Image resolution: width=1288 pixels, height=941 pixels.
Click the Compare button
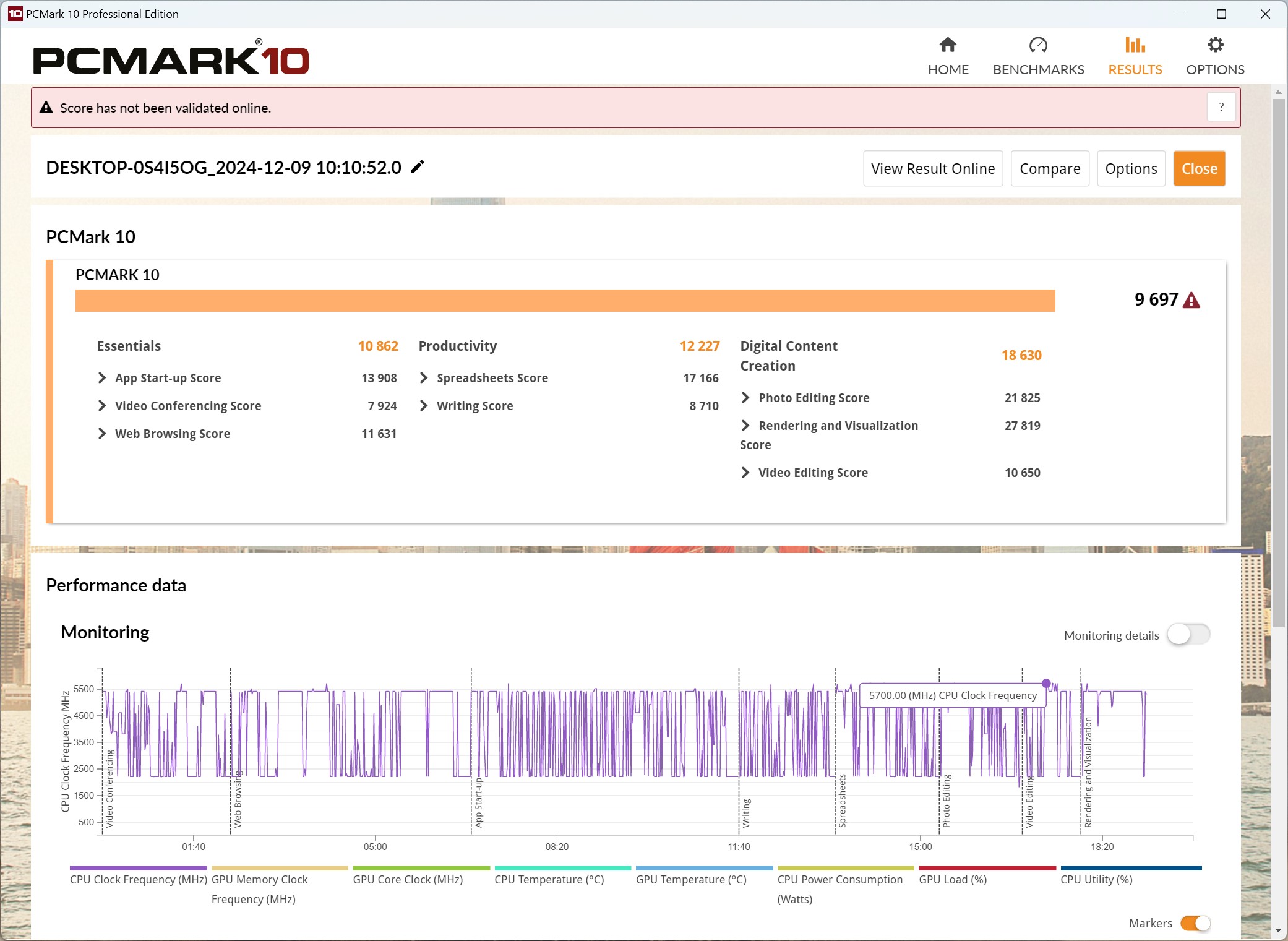[1049, 168]
